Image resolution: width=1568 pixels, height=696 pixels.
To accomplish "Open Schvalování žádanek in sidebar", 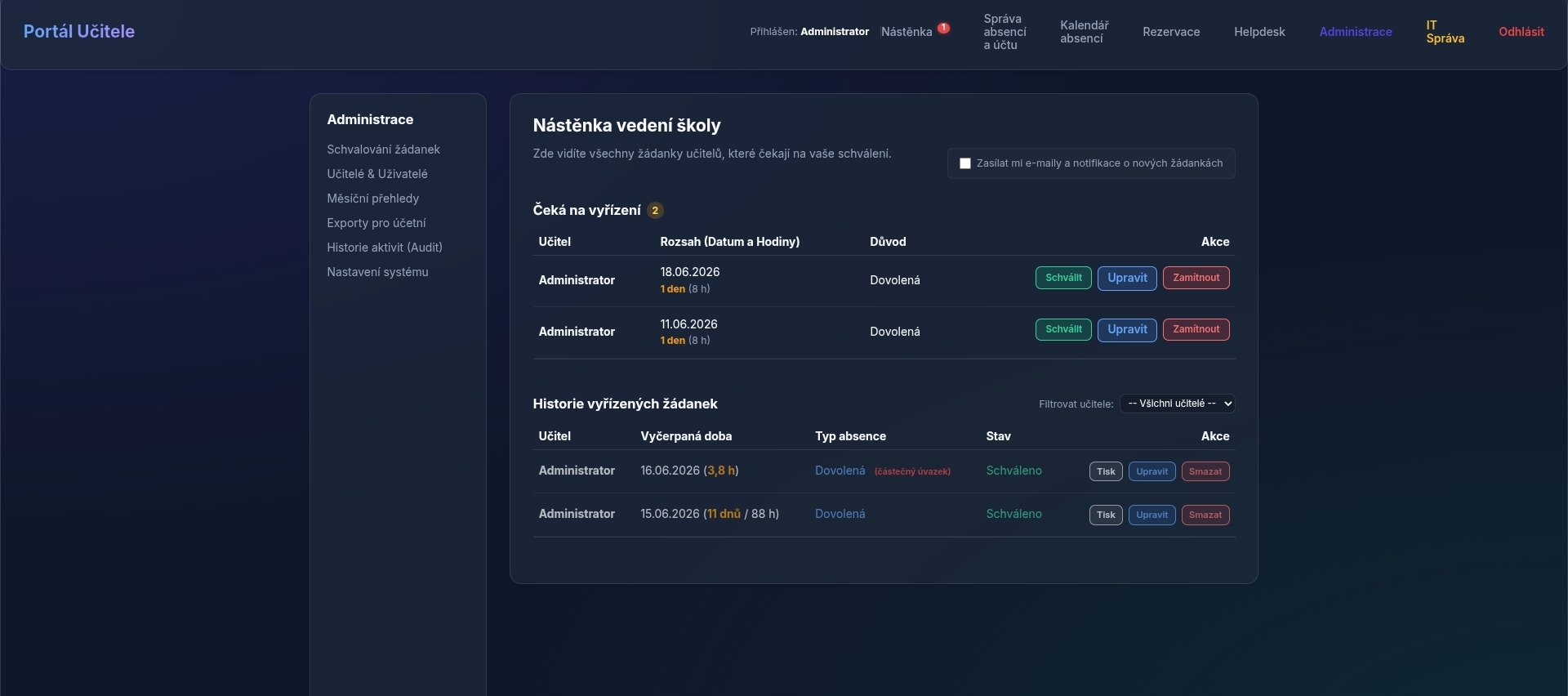I will [x=383, y=149].
